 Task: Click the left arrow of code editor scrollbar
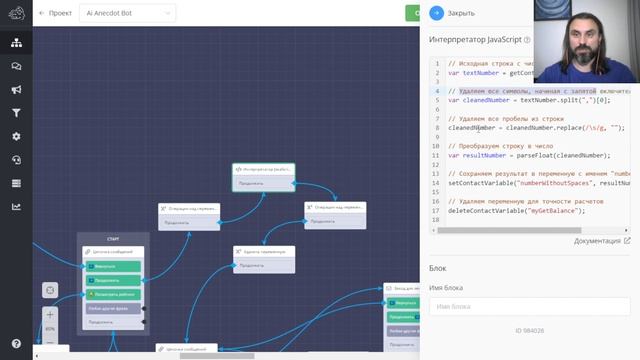coord(433,230)
